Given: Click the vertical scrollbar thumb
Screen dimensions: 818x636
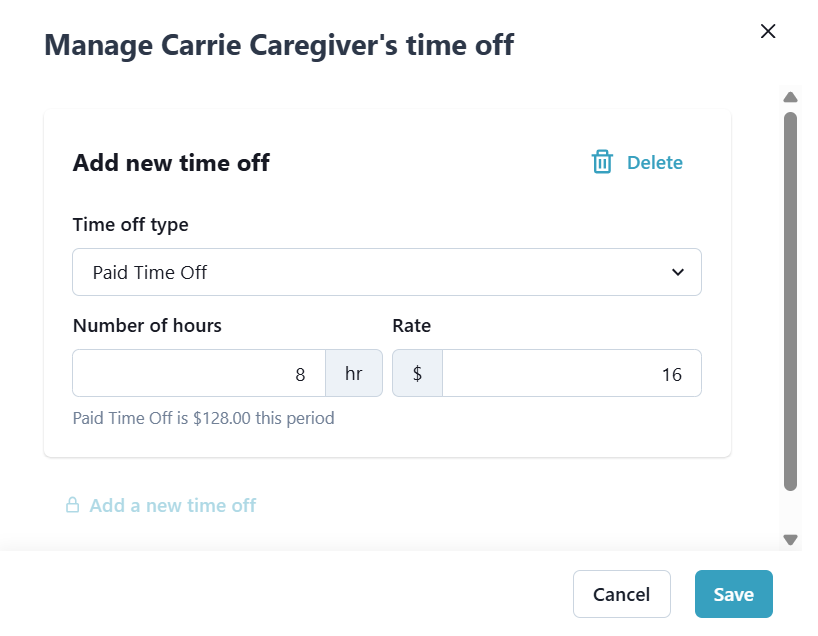Looking at the screenshot, I should point(790,300).
